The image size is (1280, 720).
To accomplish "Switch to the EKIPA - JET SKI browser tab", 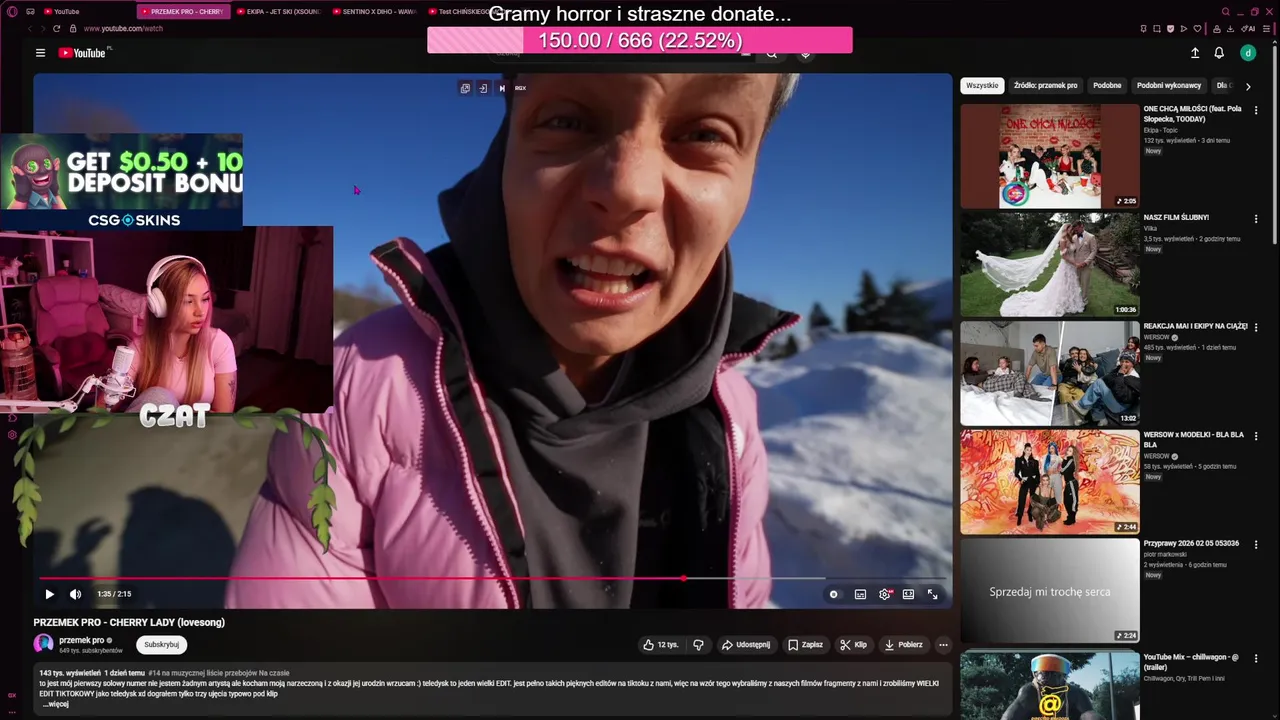I will 278,12.
